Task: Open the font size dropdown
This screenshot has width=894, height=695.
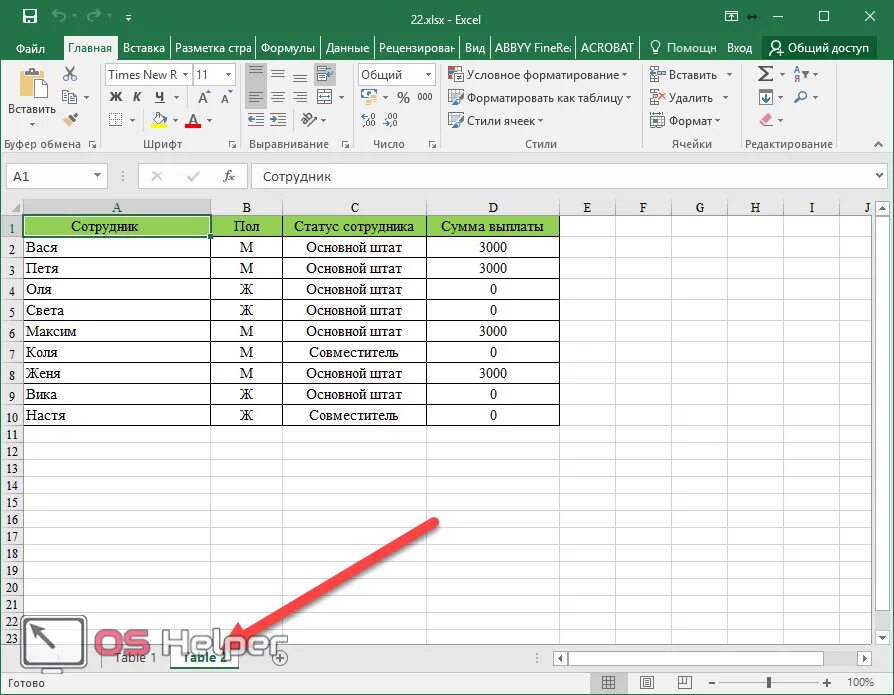Action: pos(228,75)
